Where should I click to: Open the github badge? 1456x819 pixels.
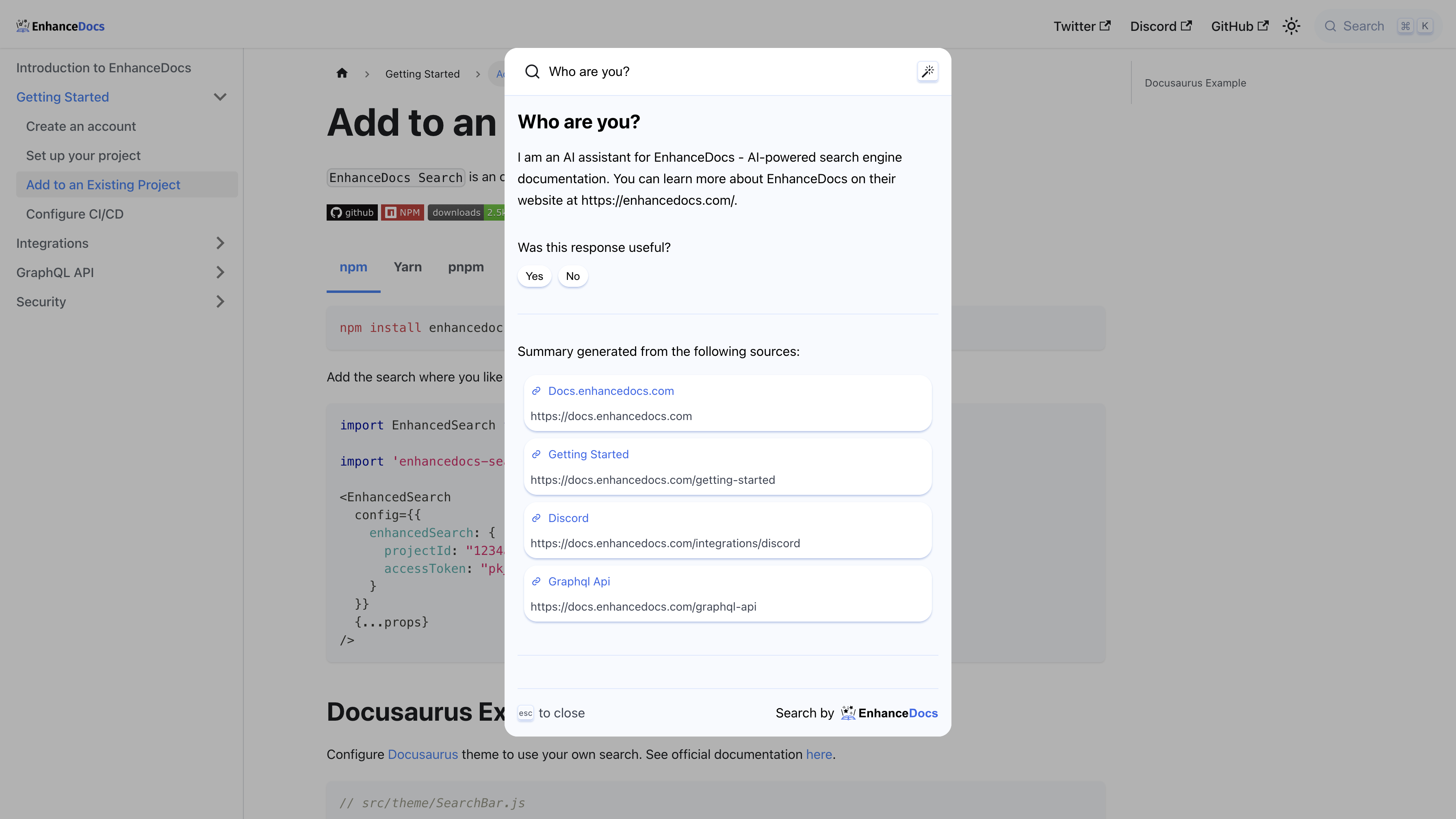click(x=351, y=212)
